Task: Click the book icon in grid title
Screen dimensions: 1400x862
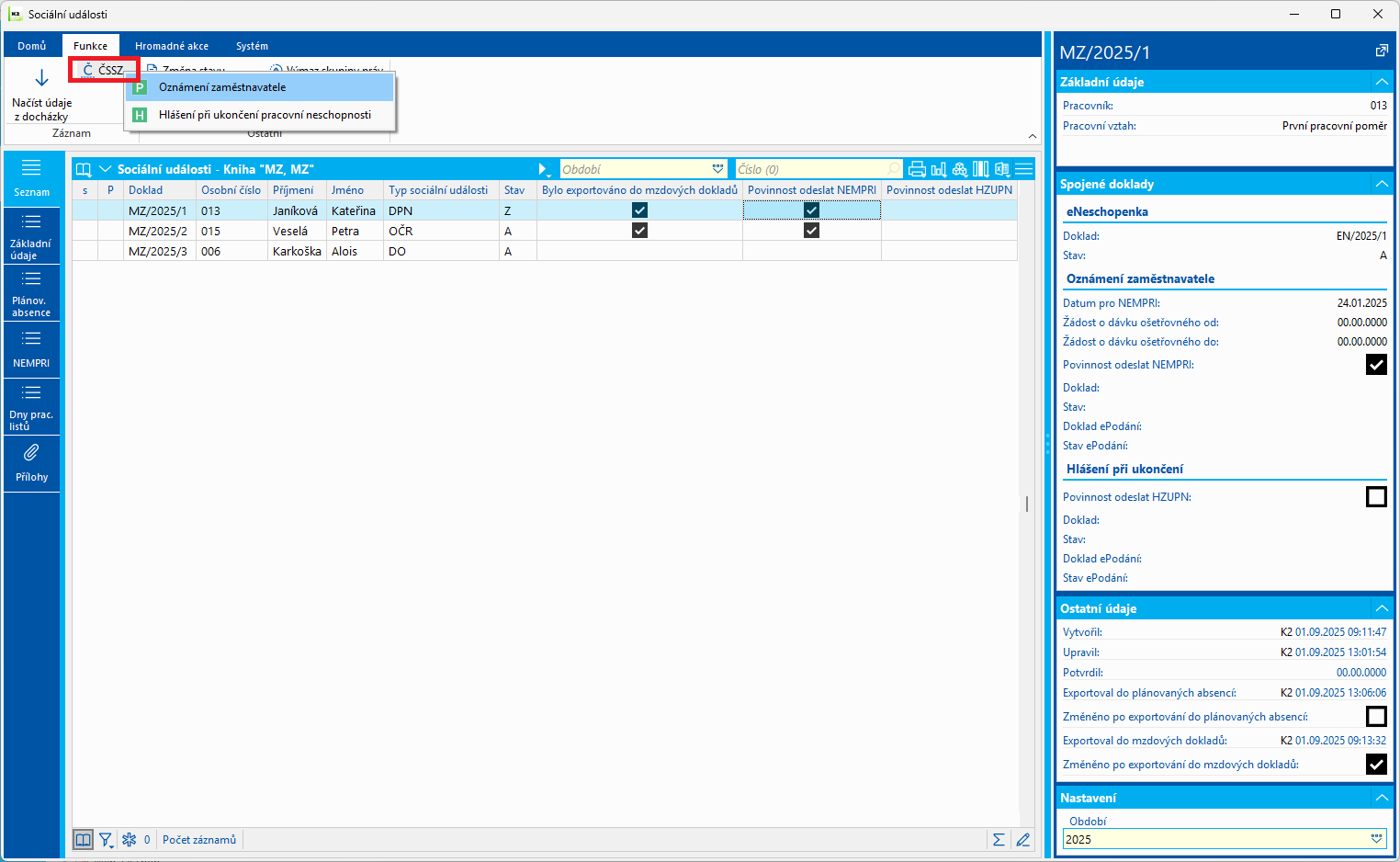Action: point(84,169)
